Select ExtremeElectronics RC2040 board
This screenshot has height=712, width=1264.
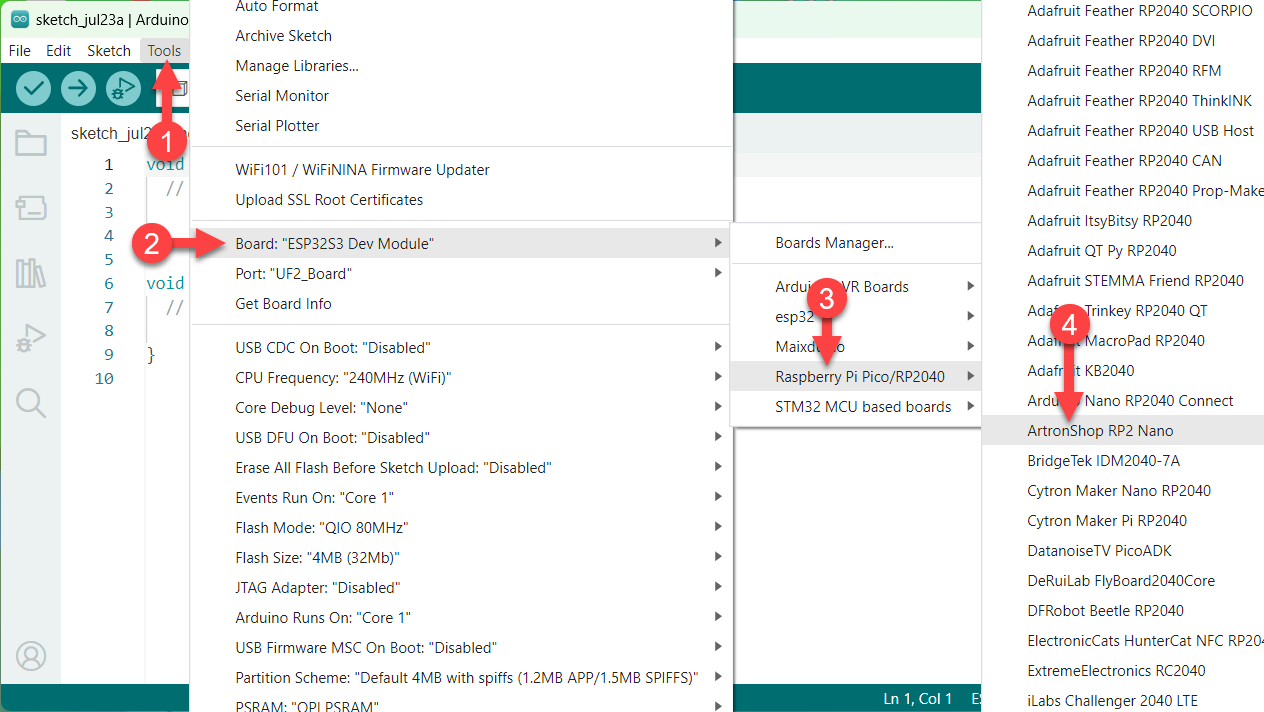click(x=1124, y=671)
